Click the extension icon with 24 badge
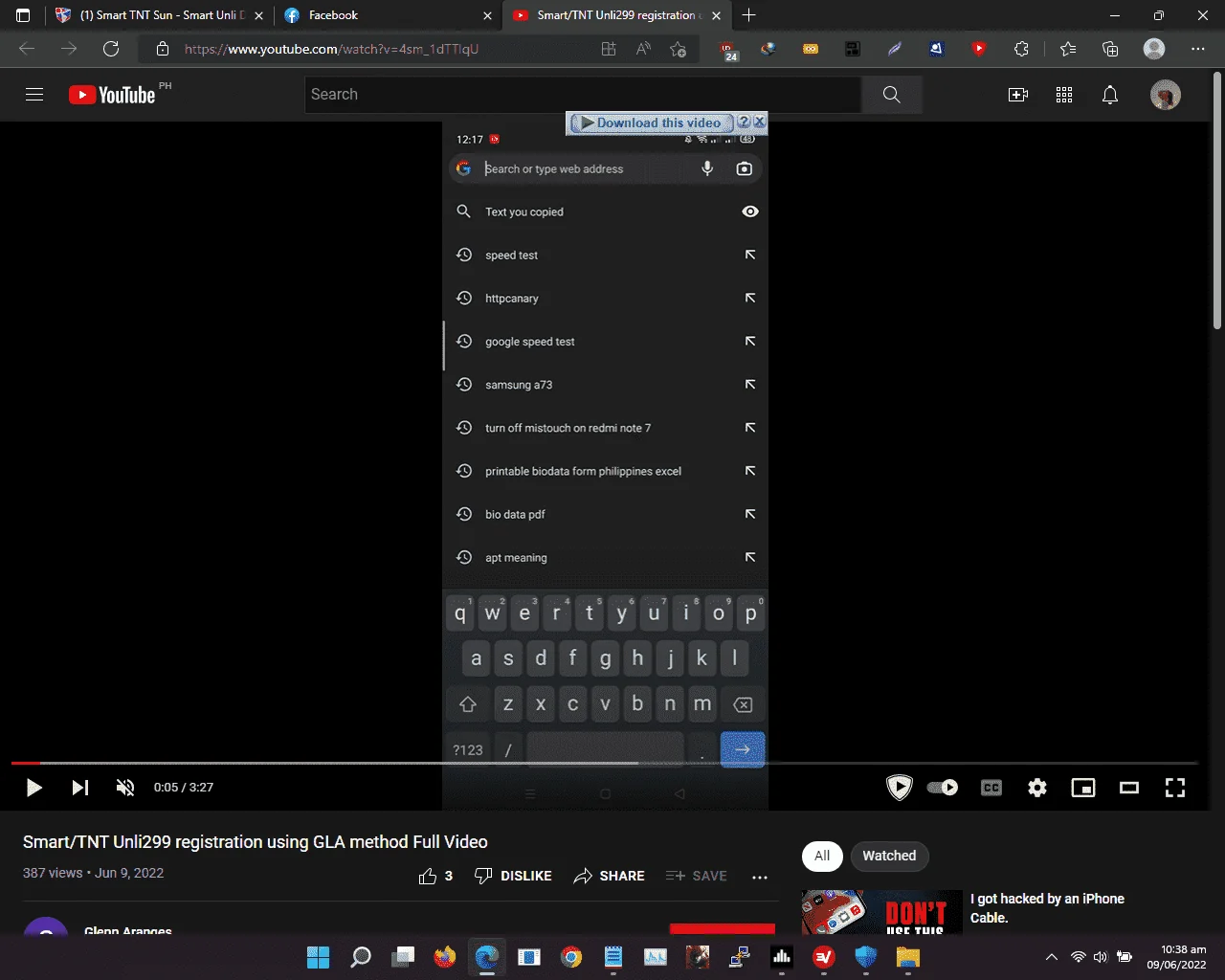This screenshot has width=1225, height=980. tap(729, 50)
